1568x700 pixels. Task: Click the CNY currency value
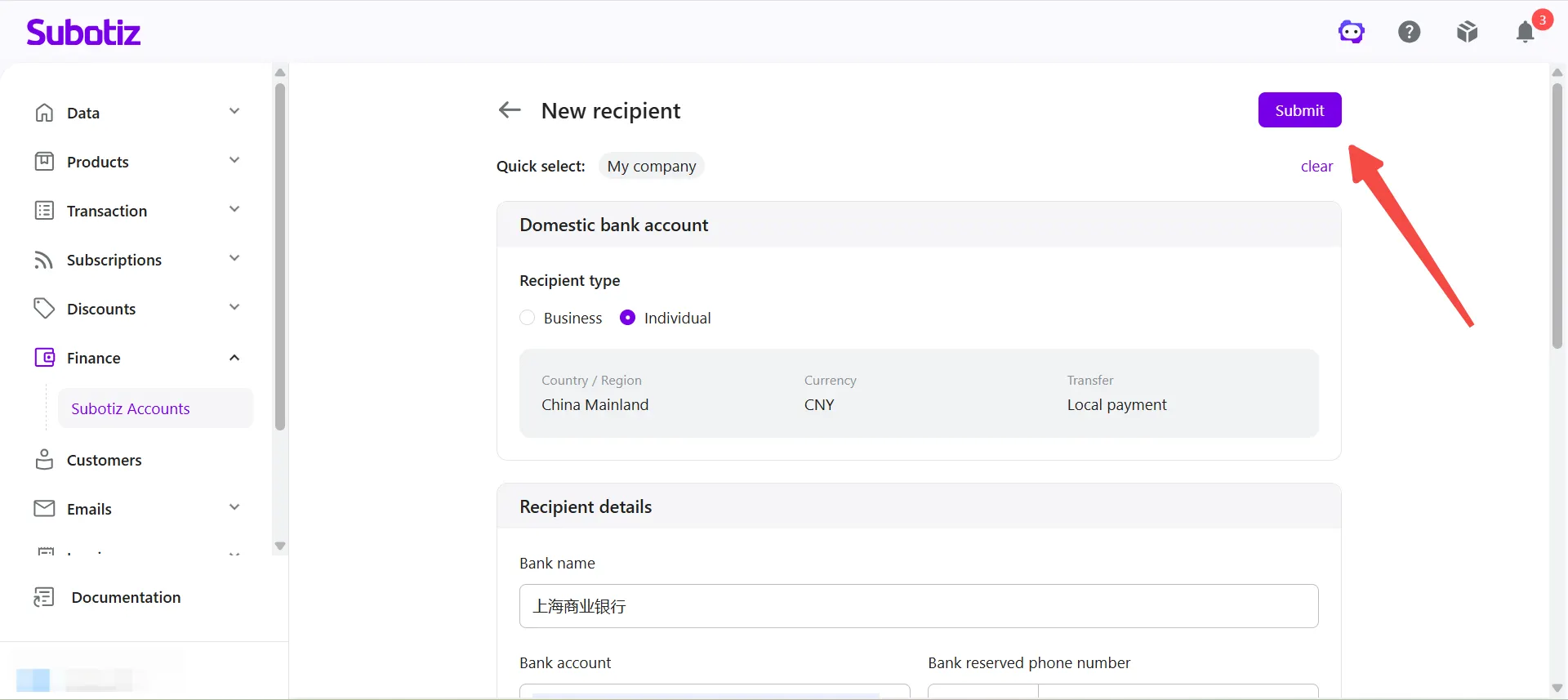pos(819,405)
